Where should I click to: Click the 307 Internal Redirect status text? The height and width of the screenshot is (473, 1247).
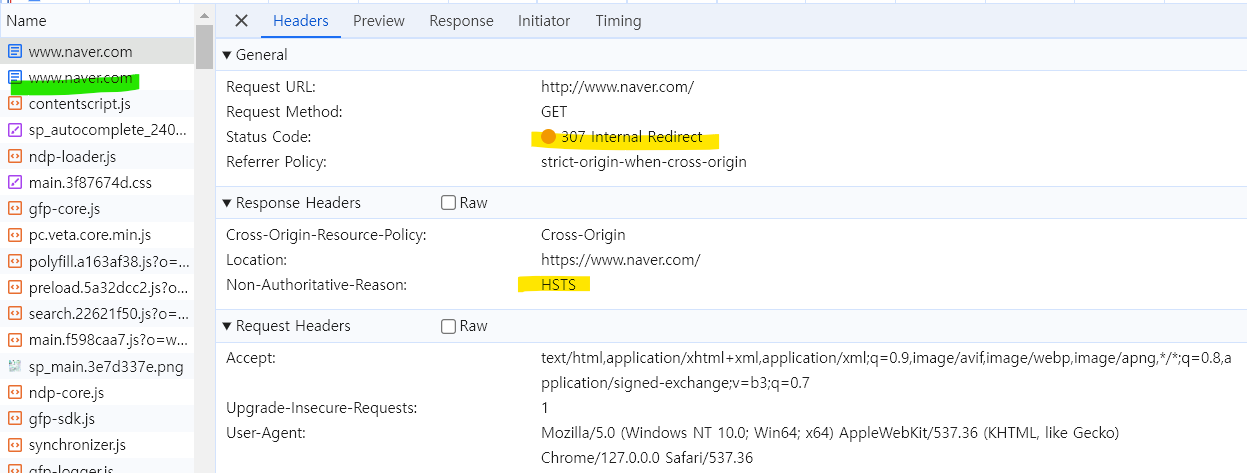[x=632, y=137]
